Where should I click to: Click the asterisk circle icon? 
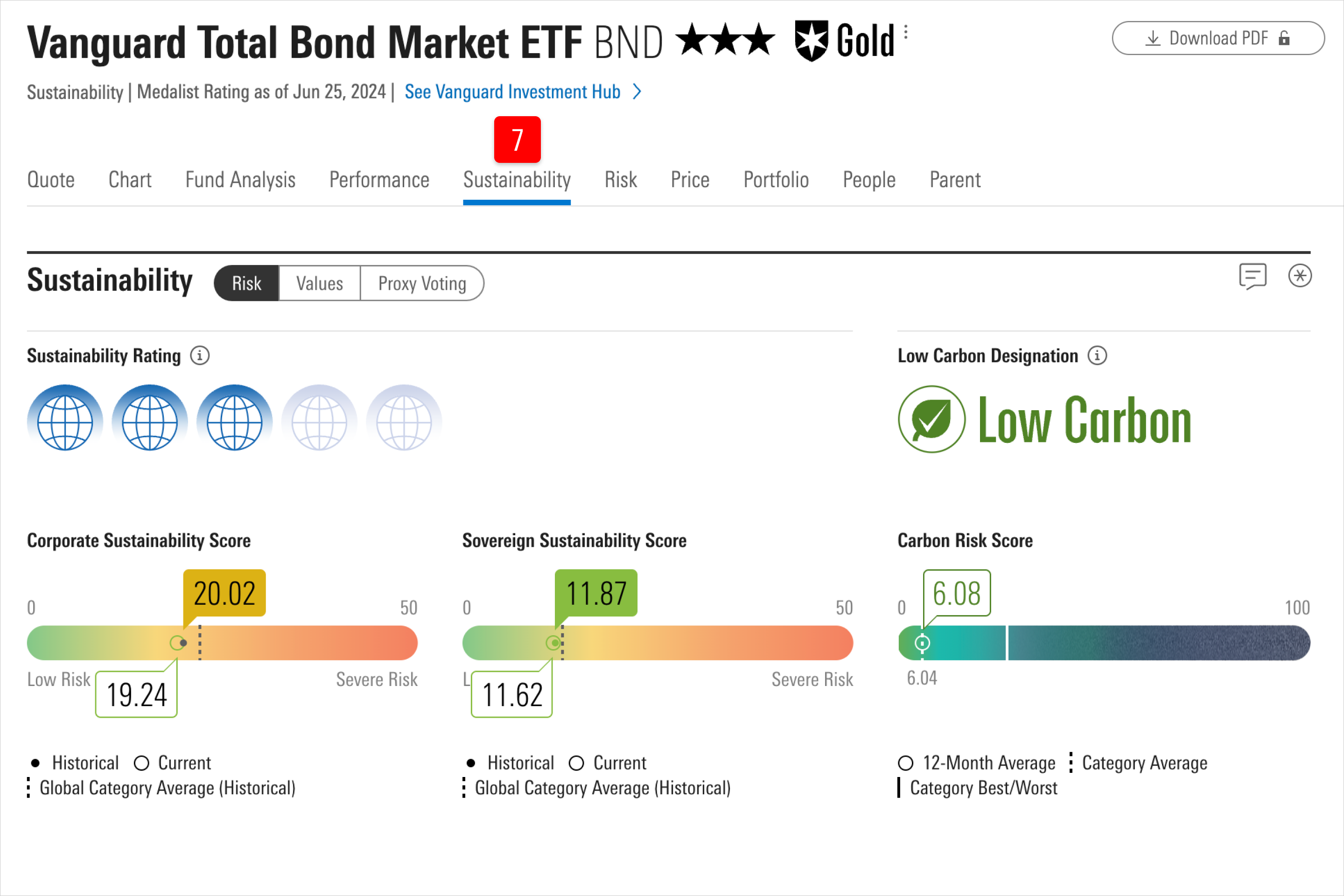pos(1299,276)
